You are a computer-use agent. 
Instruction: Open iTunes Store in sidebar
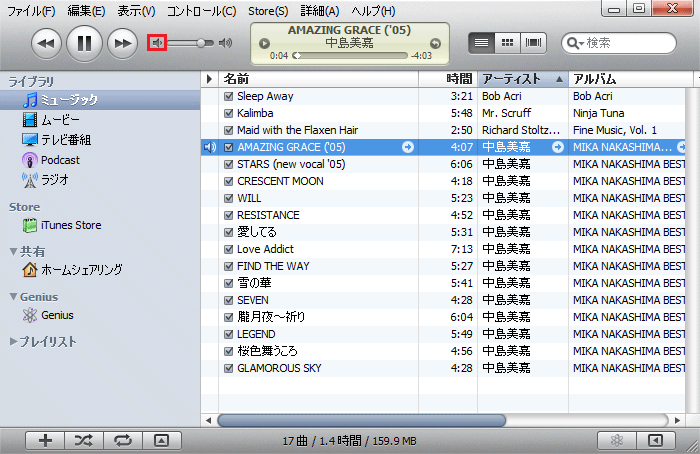[x=70, y=225]
